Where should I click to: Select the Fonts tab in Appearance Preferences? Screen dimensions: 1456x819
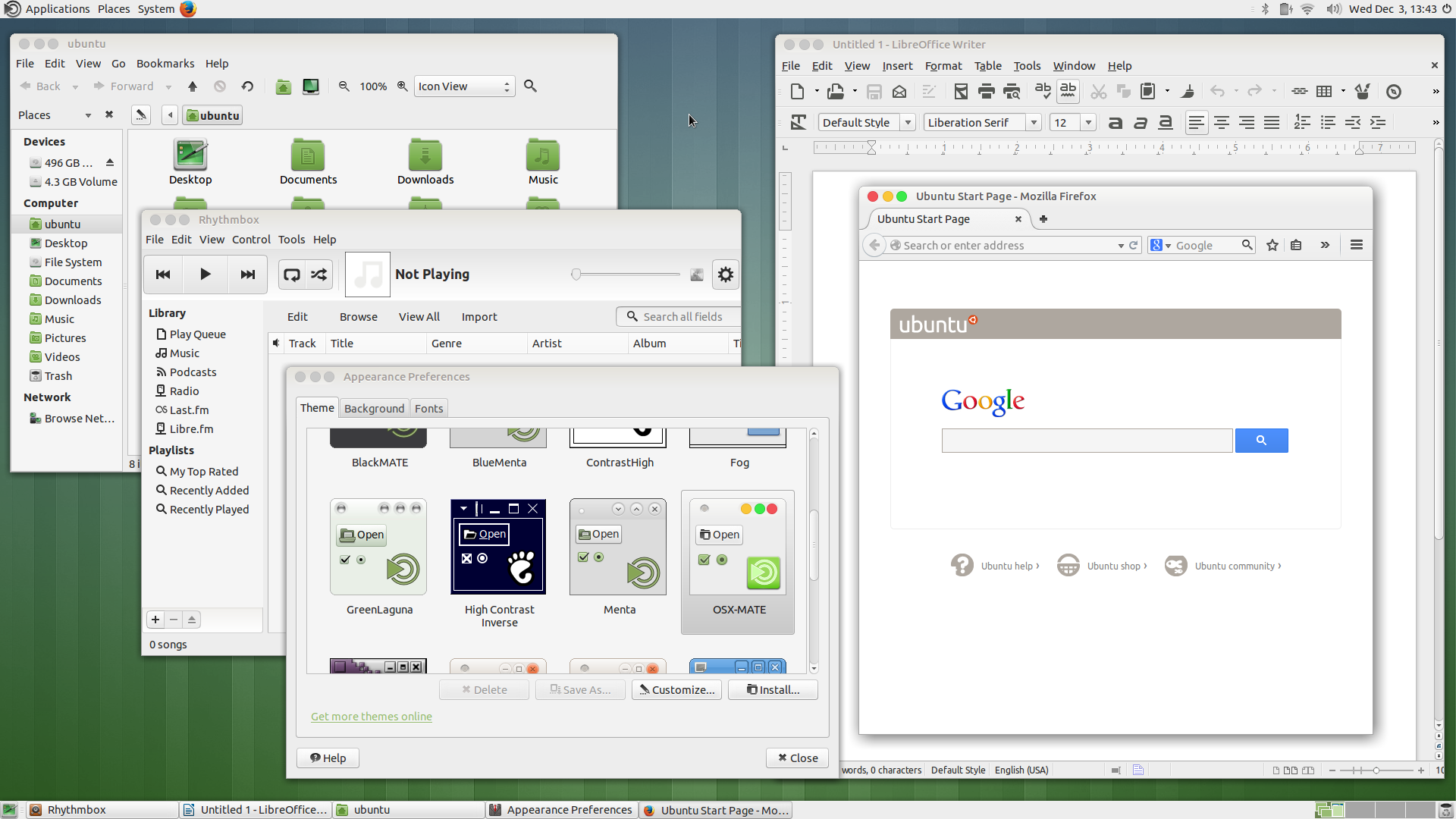pyautogui.click(x=428, y=407)
